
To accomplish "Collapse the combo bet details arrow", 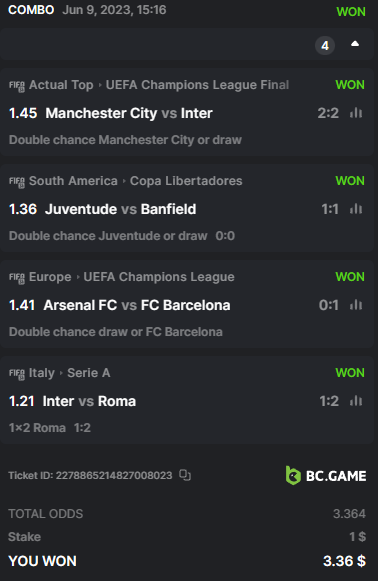I will [355, 44].
